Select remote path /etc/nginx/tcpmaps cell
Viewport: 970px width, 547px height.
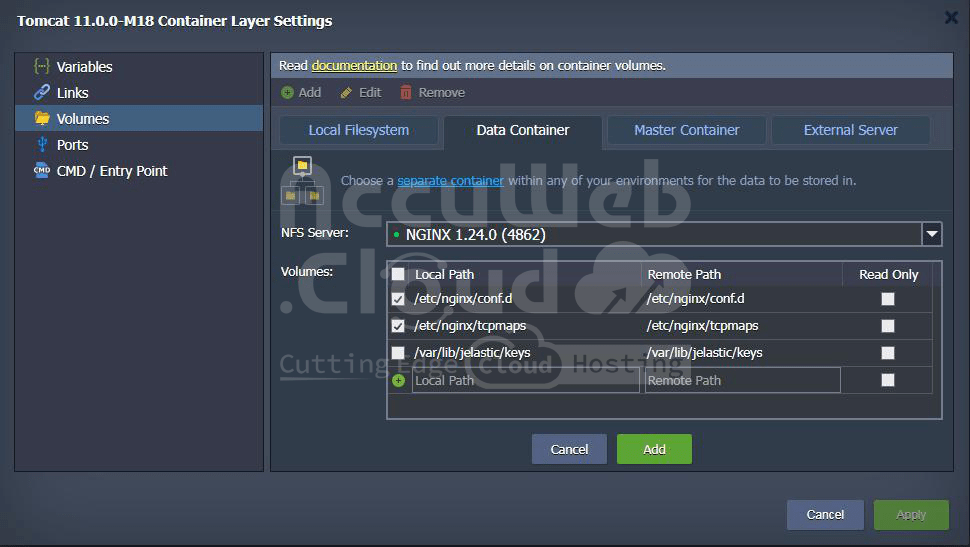click(x=702, y=325)
